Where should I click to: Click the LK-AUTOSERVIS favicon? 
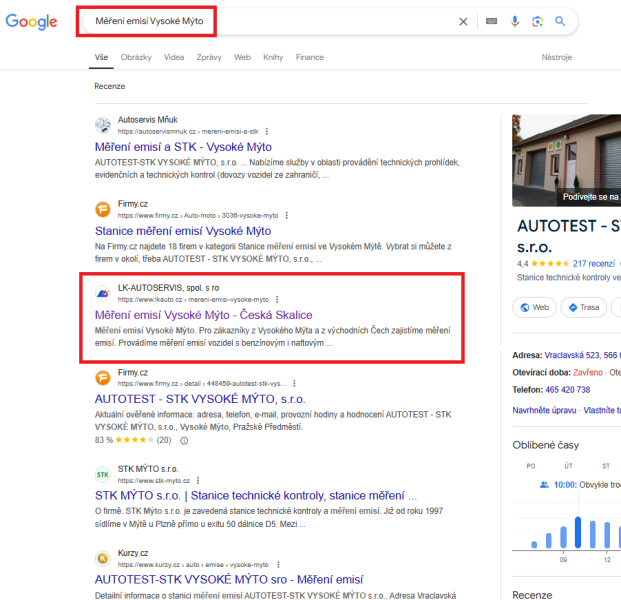pos(103,293)
